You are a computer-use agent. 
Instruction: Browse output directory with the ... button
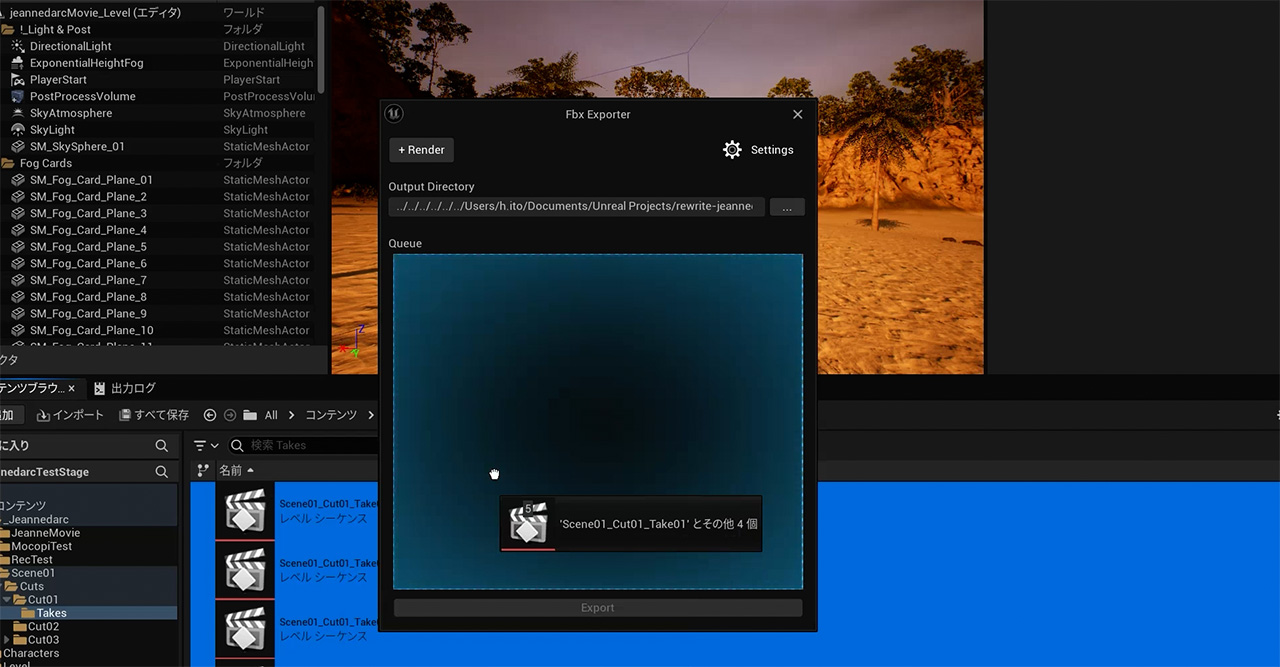787,207
